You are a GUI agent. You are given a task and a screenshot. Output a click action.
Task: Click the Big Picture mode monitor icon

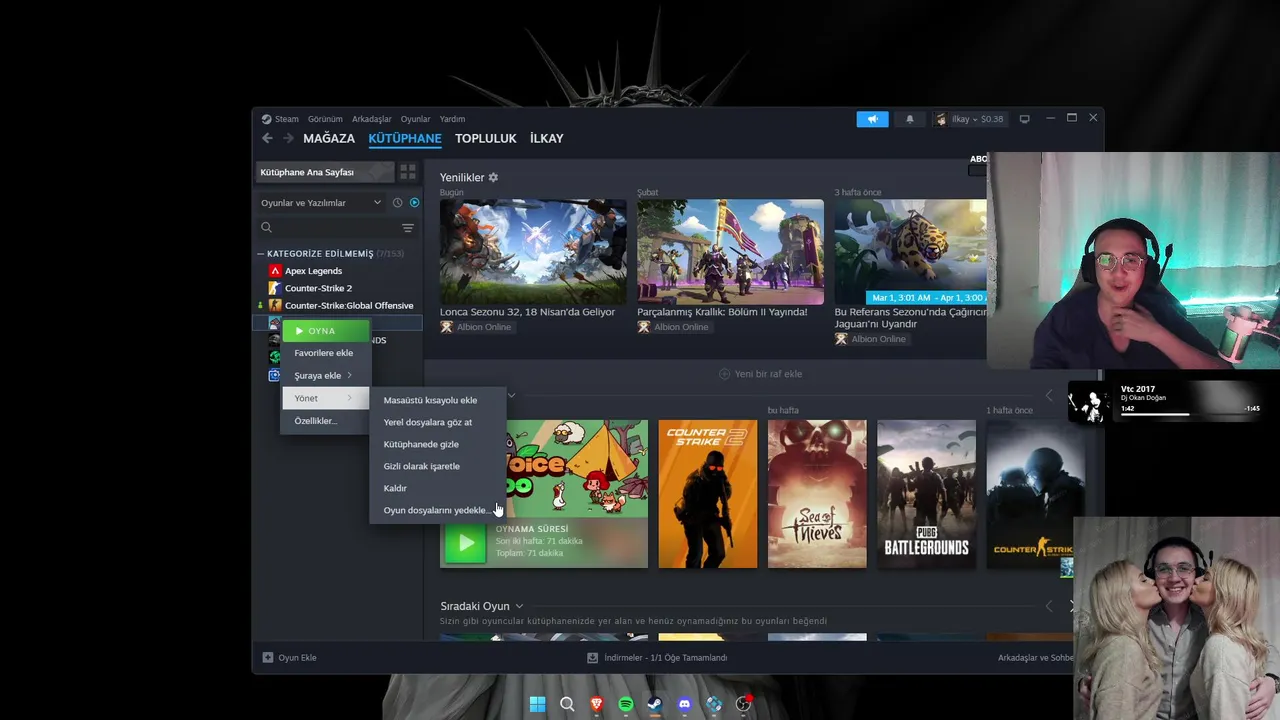[1024, 119]
